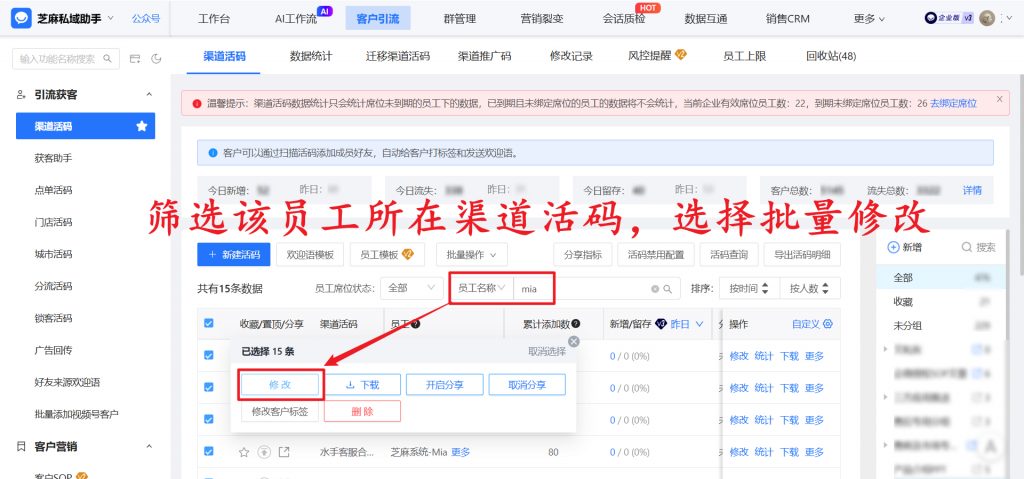Image resolution: width=1024 pixels, height=479 pixels.
Task: Click 取消分享 in the batch popup
Action: (527, 385)
